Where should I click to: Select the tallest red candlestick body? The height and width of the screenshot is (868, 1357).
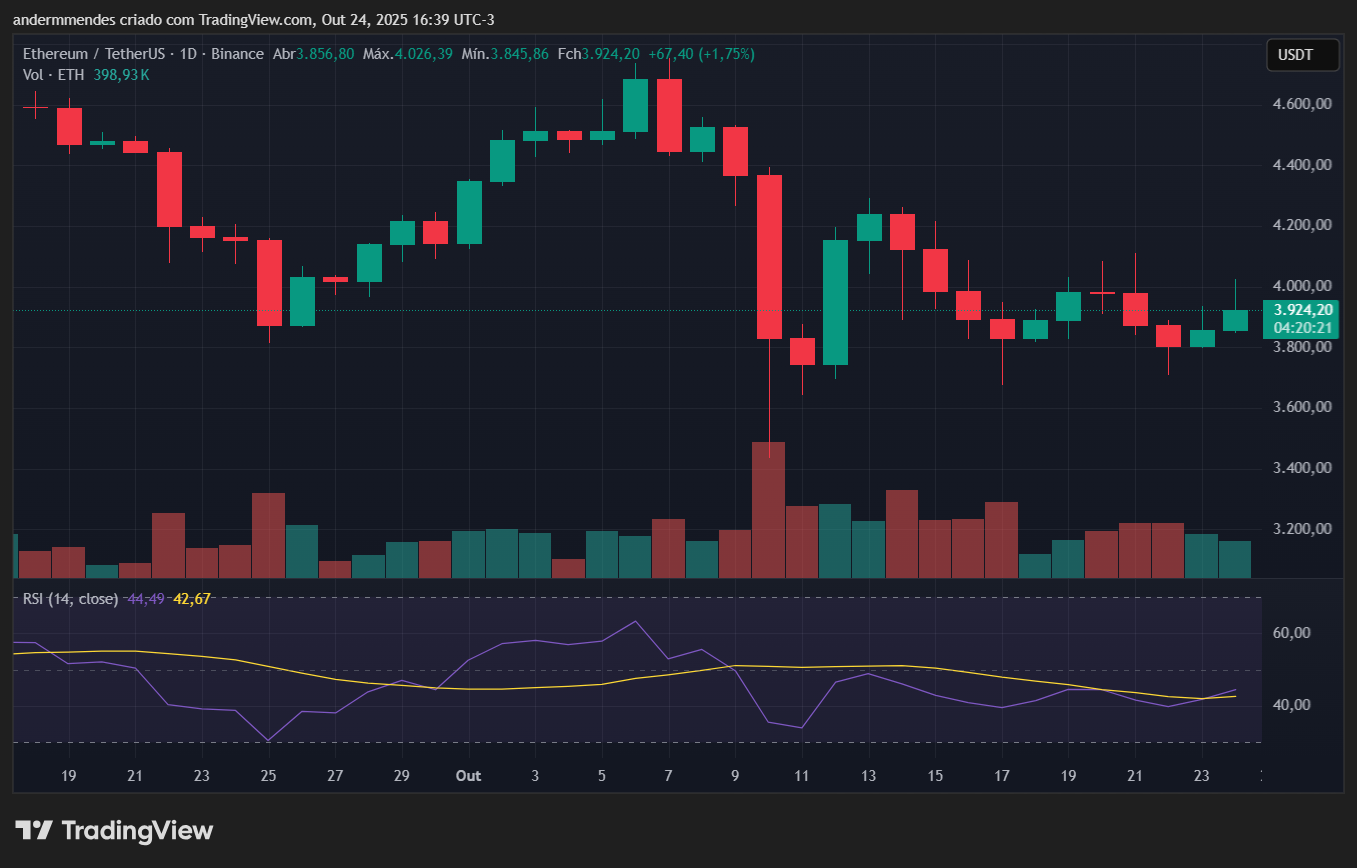pos(769,257)
